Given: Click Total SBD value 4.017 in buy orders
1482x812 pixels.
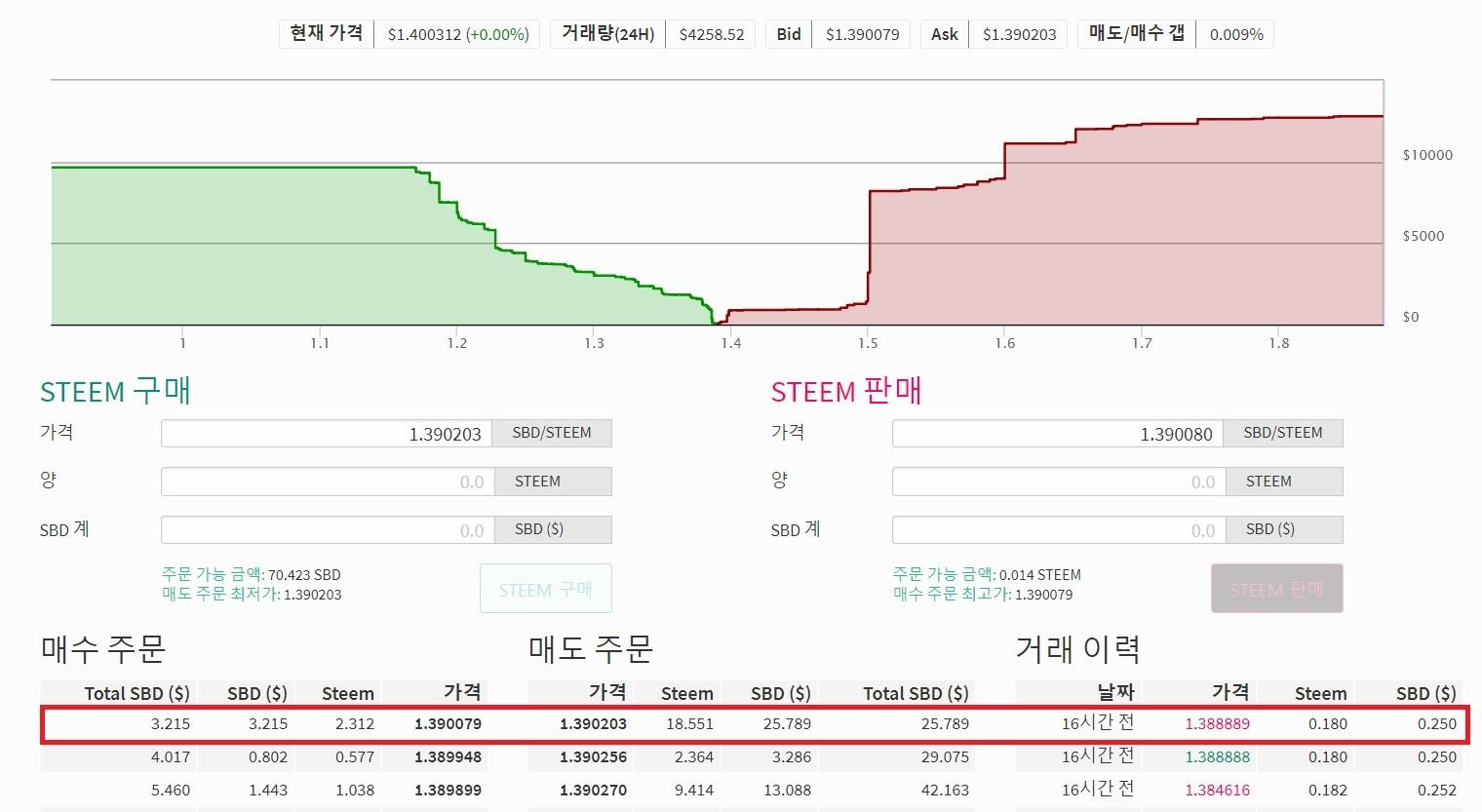Looking at the screenshot, I should [x=171, y=757].
